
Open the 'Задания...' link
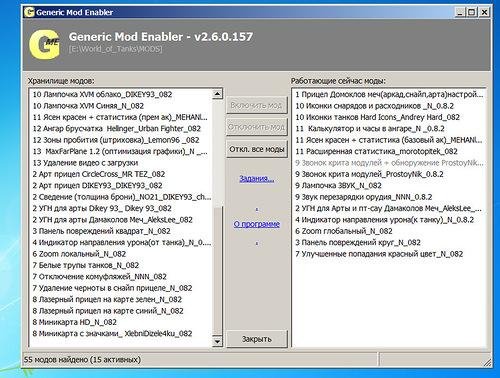[257, 179]
